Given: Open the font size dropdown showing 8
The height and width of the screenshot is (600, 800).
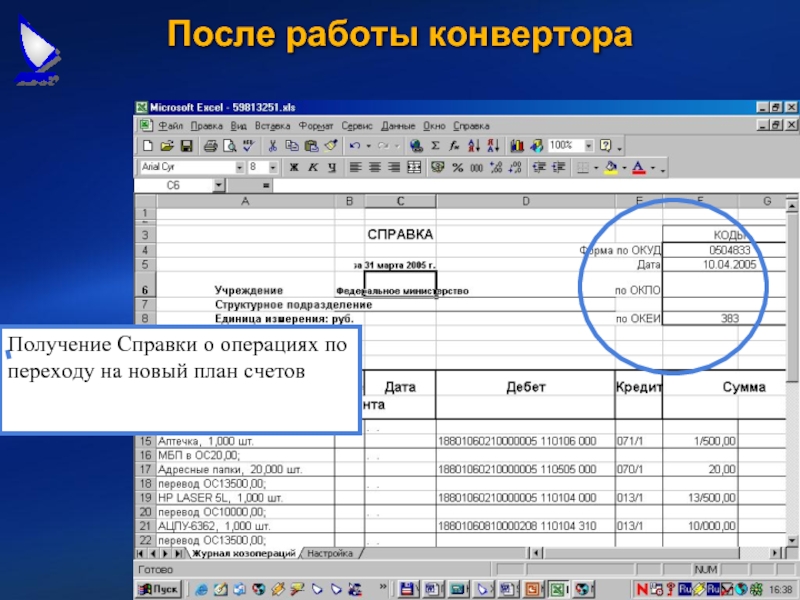Looking at the screenshot, I should click(x=273, y=167).
